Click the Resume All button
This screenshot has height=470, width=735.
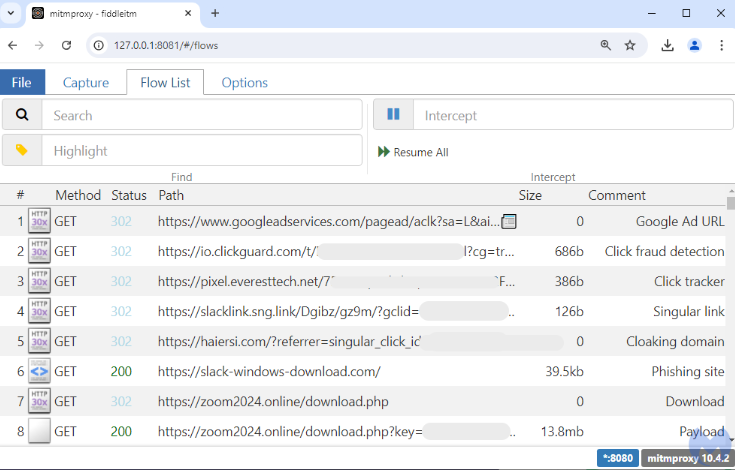pos(413,152)
